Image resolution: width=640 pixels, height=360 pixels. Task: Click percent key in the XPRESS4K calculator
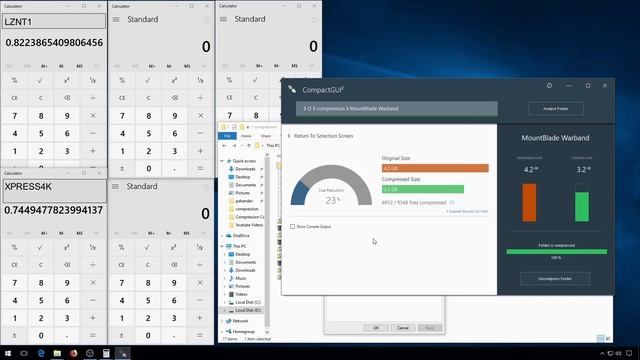[x=14, y=247]
